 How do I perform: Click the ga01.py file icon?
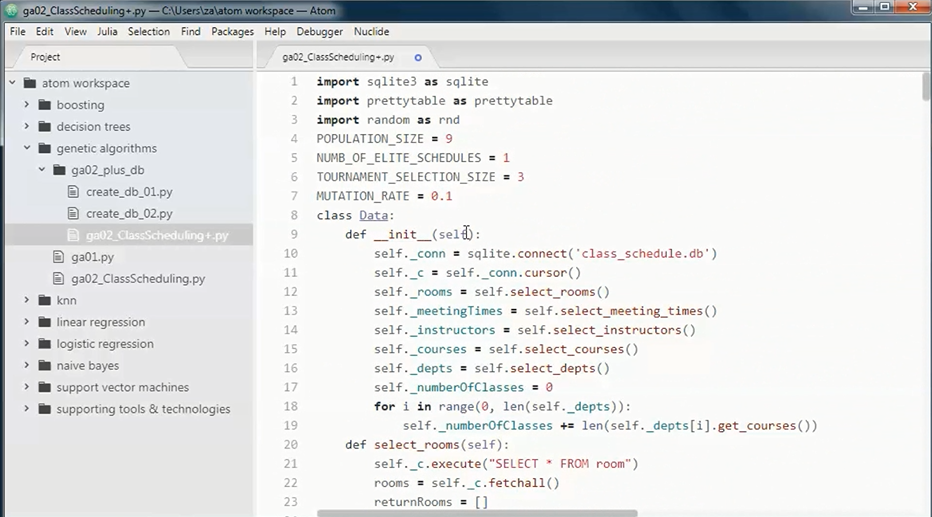(x=58, y=257)
